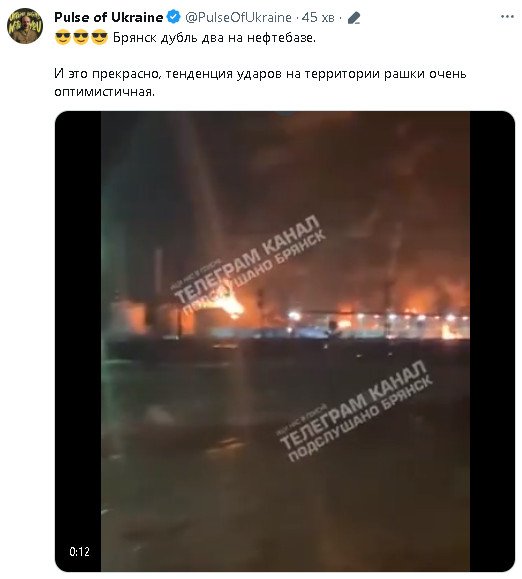Click the 0:12 video duration label
Screen dimensions: 522x579
pos(79,552)
